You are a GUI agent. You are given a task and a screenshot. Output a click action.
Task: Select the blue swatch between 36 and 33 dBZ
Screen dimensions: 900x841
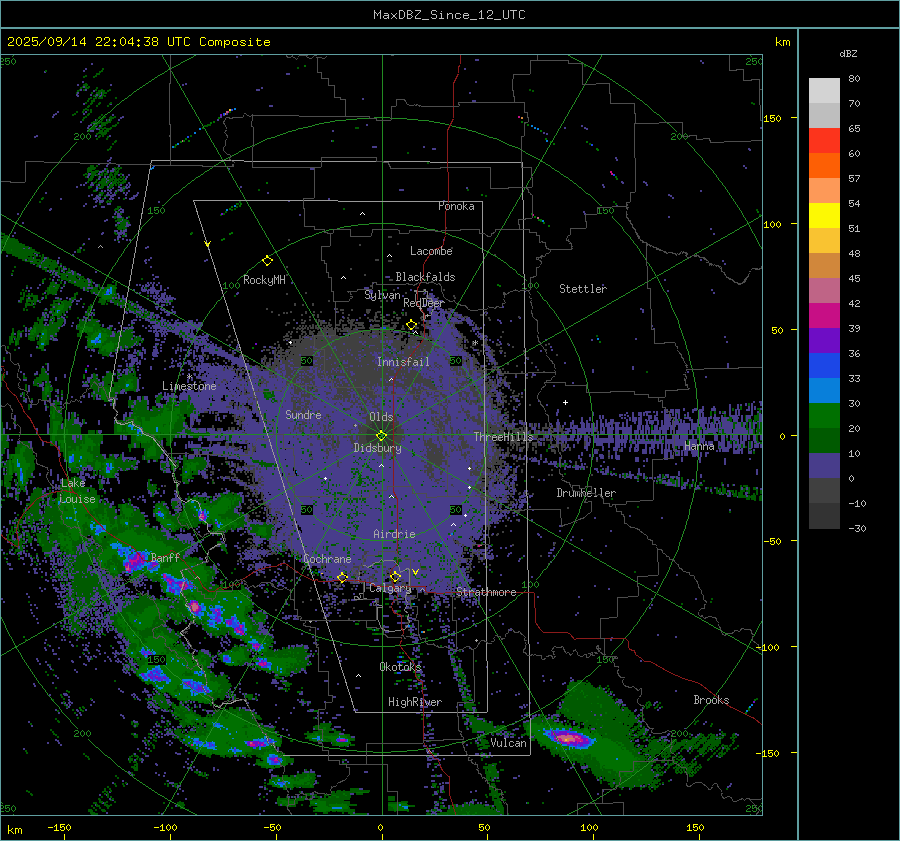click(824, 366)
